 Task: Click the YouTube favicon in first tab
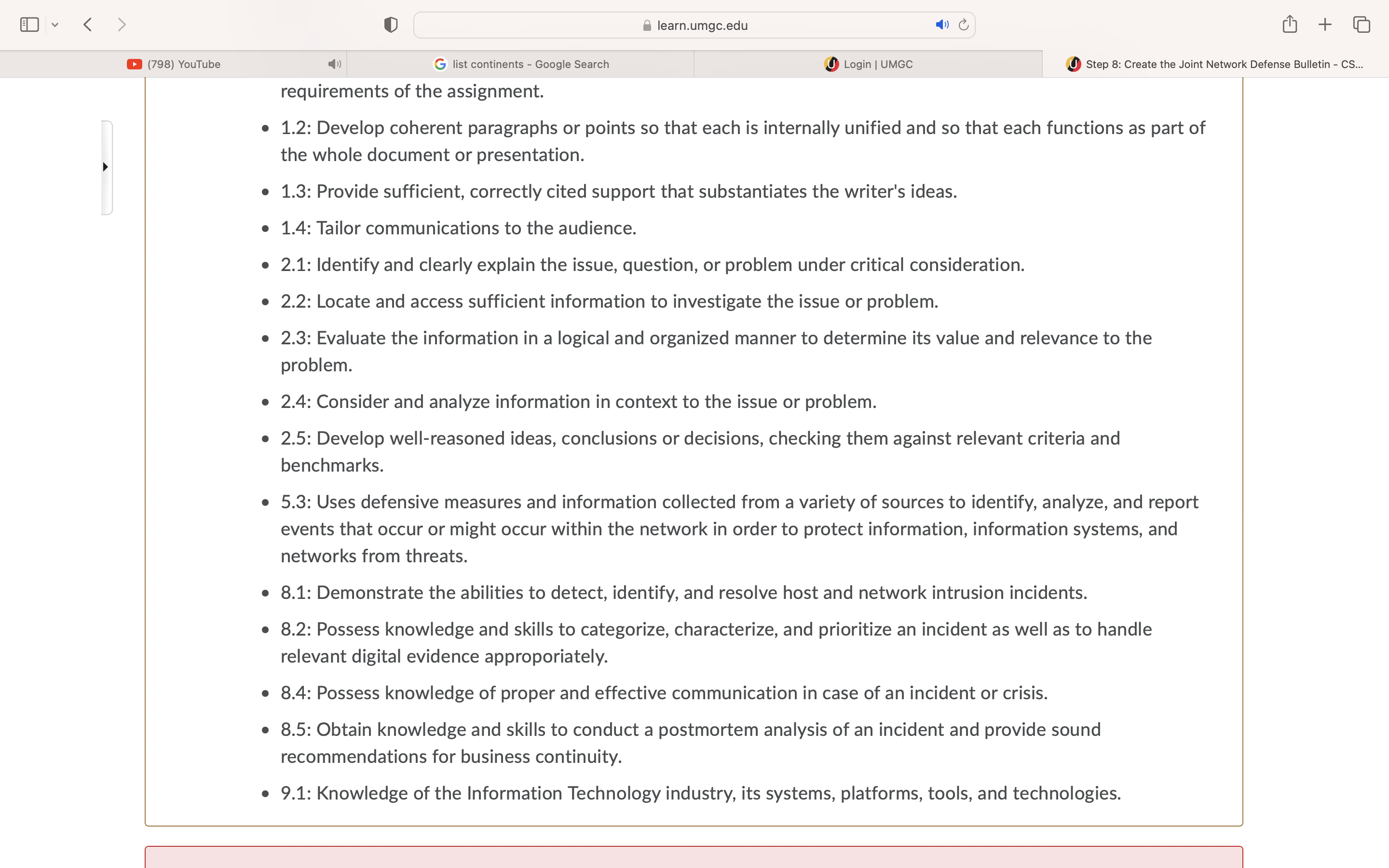click(x=134, y=64)
